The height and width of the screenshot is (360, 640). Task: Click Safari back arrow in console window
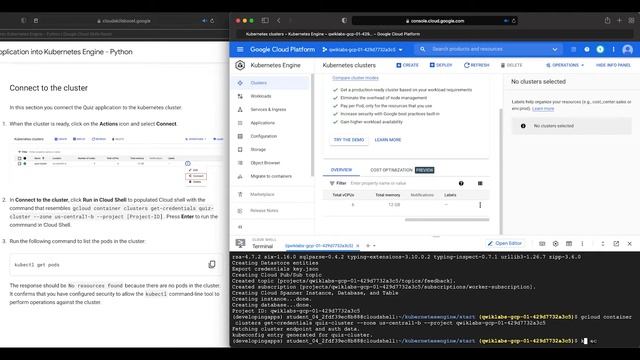coord(279,20)
